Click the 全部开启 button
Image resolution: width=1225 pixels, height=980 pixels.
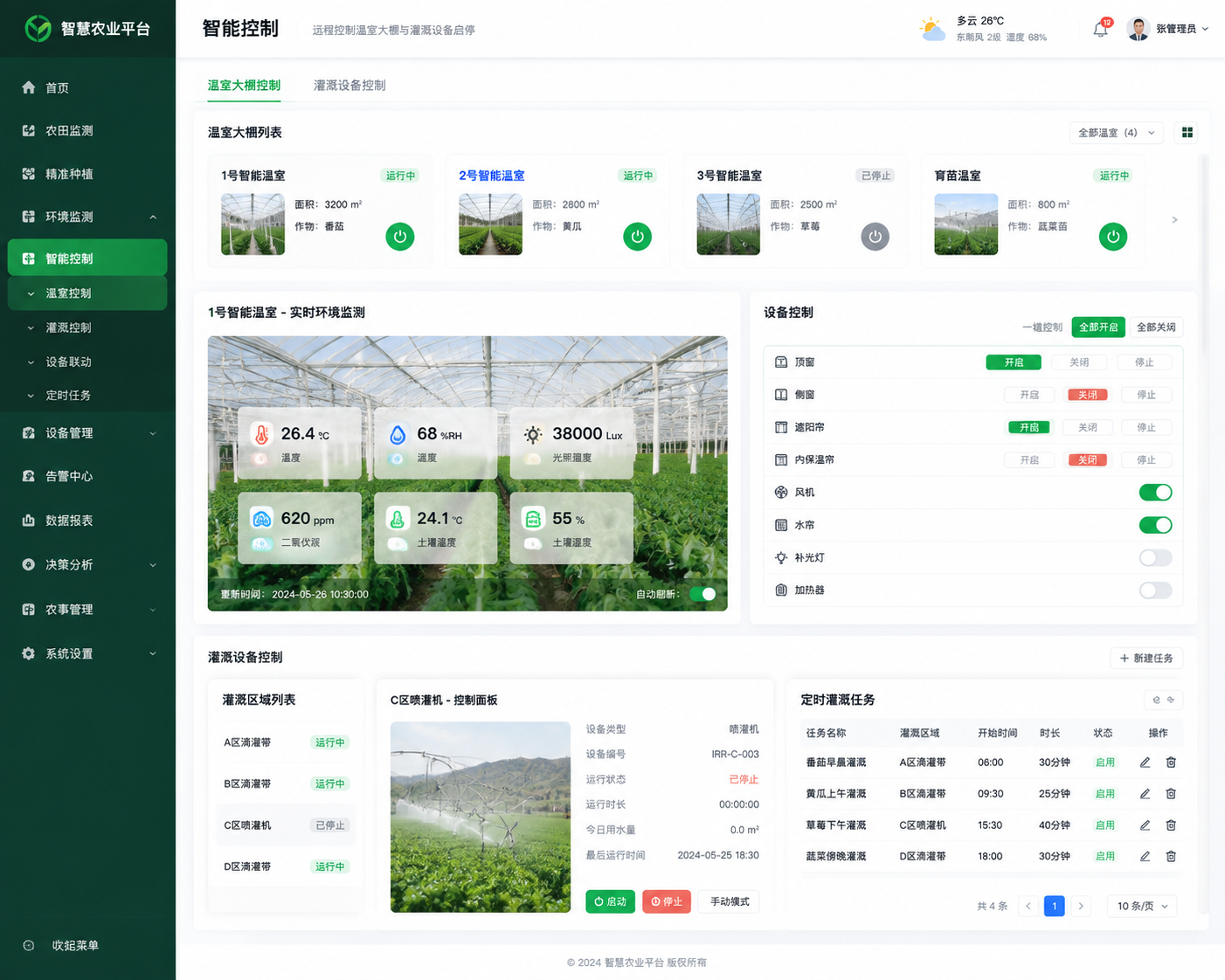coord(1098,328)
